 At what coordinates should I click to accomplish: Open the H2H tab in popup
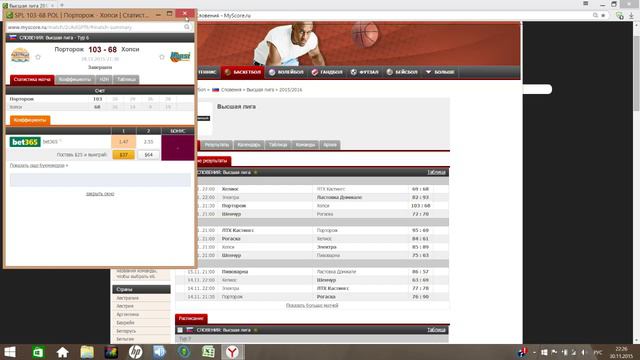coord(104,79)
